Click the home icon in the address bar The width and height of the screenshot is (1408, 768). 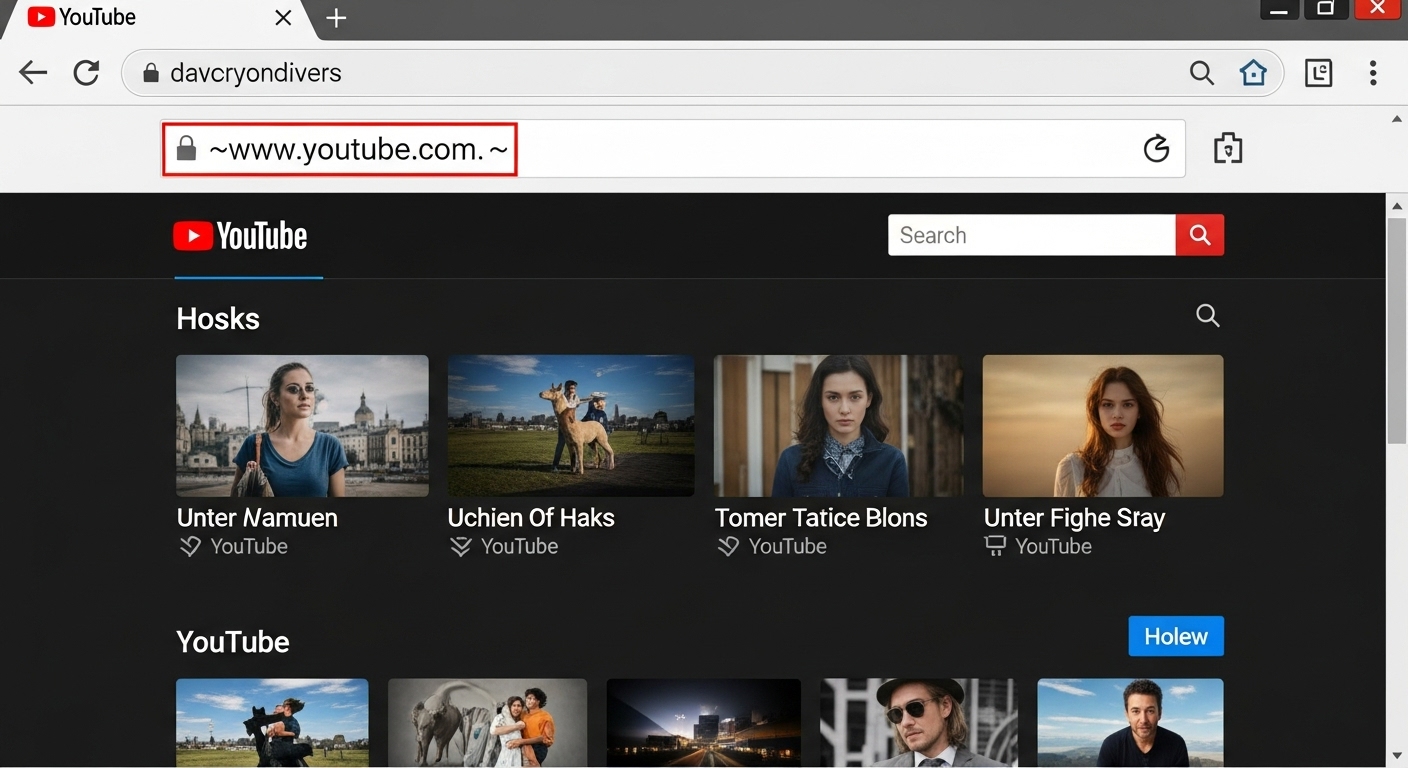pyautogui.click(x=1253, y=72)
